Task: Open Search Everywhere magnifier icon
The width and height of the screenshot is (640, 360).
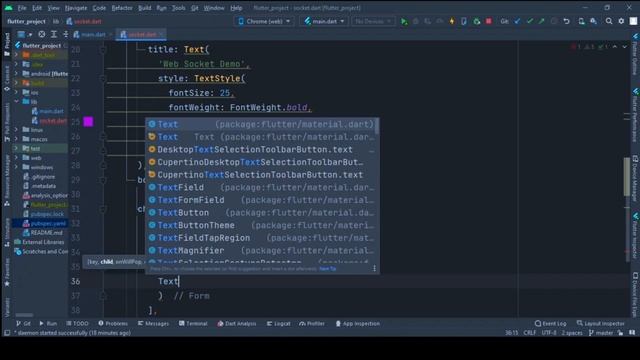Action: coord(609,21)
